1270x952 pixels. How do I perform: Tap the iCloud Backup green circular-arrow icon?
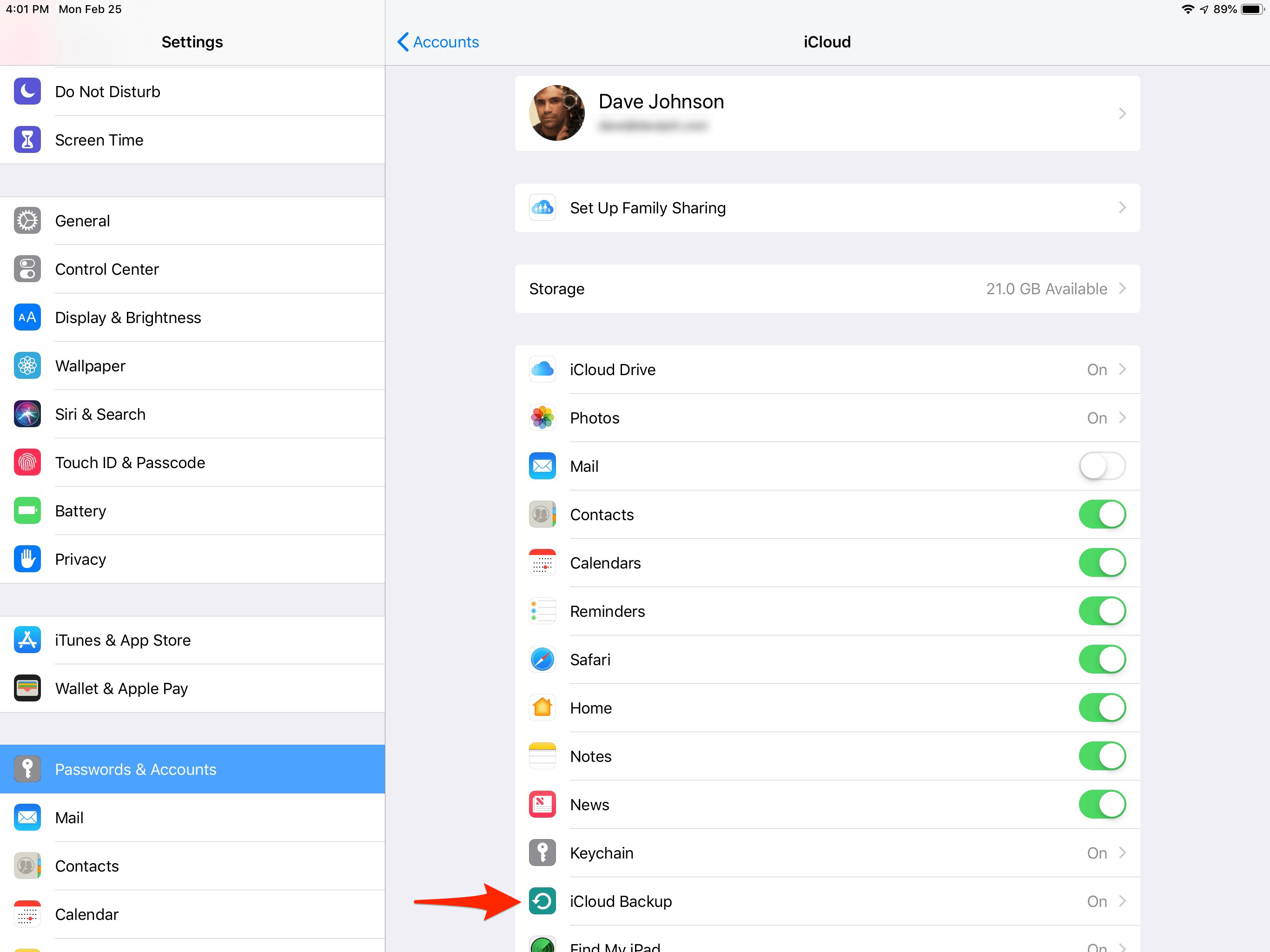coord(542,901)
